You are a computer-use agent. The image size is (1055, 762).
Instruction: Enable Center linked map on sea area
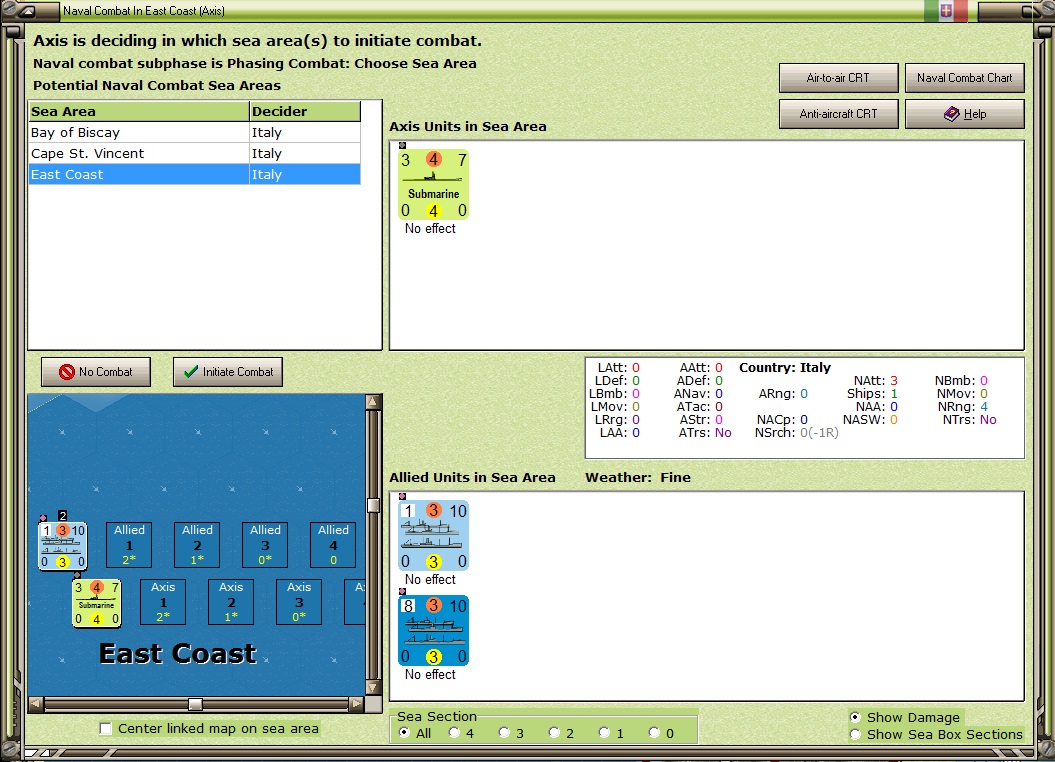106,728
